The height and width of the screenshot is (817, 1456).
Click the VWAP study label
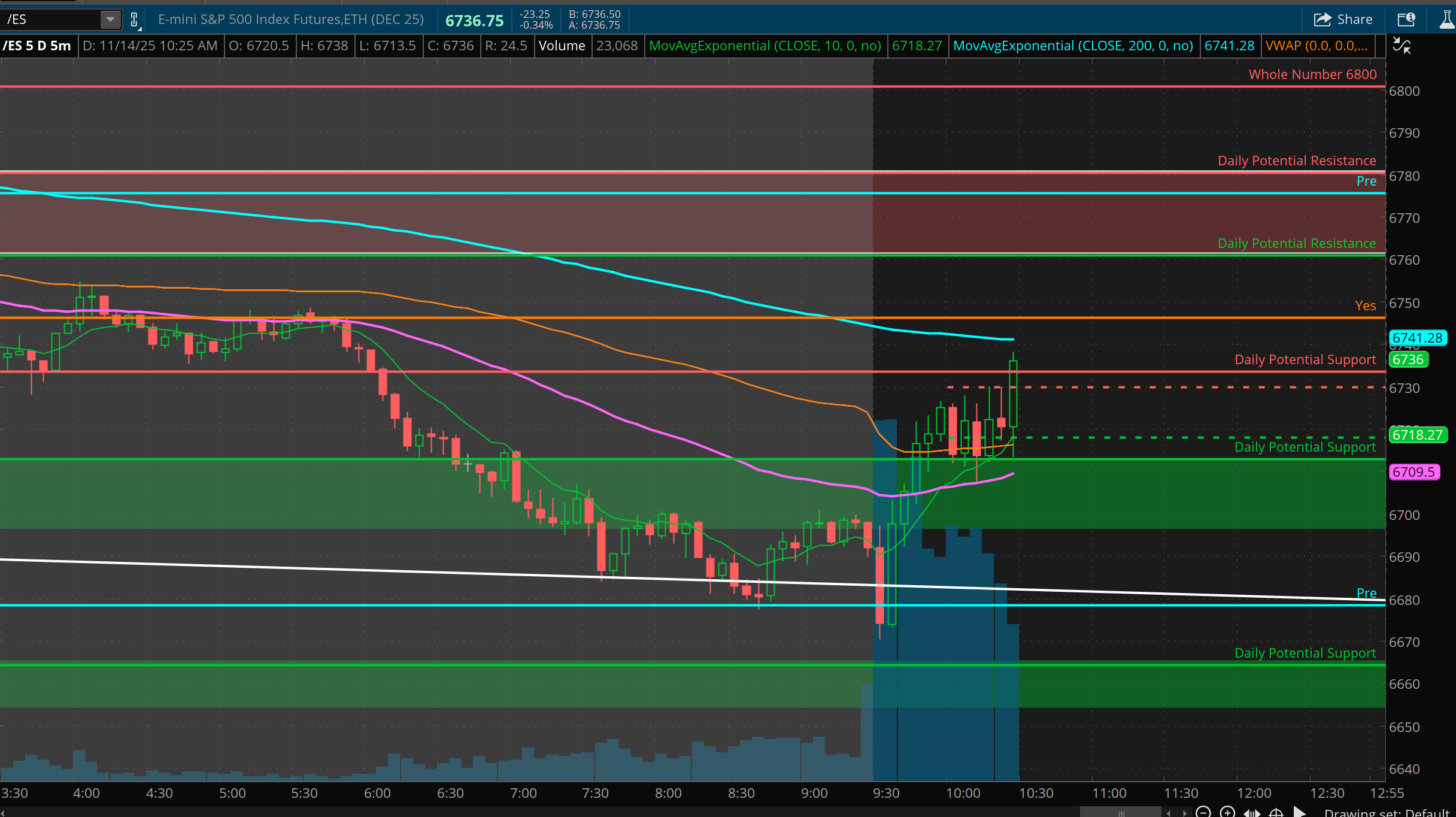1316,46
